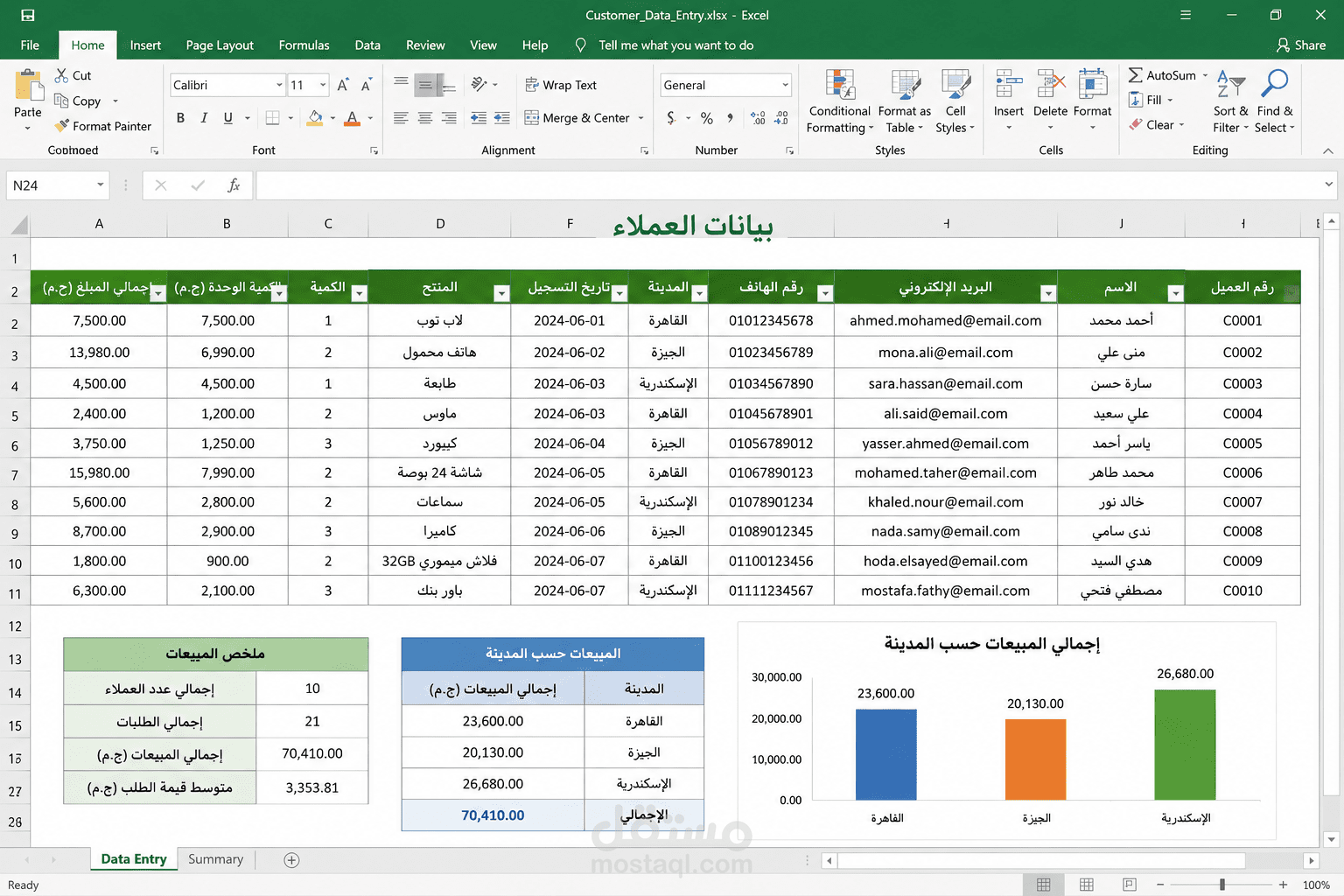1344x896 pixels.
Task: Toggle center horizontal alignment
Action: pos(425,118)
